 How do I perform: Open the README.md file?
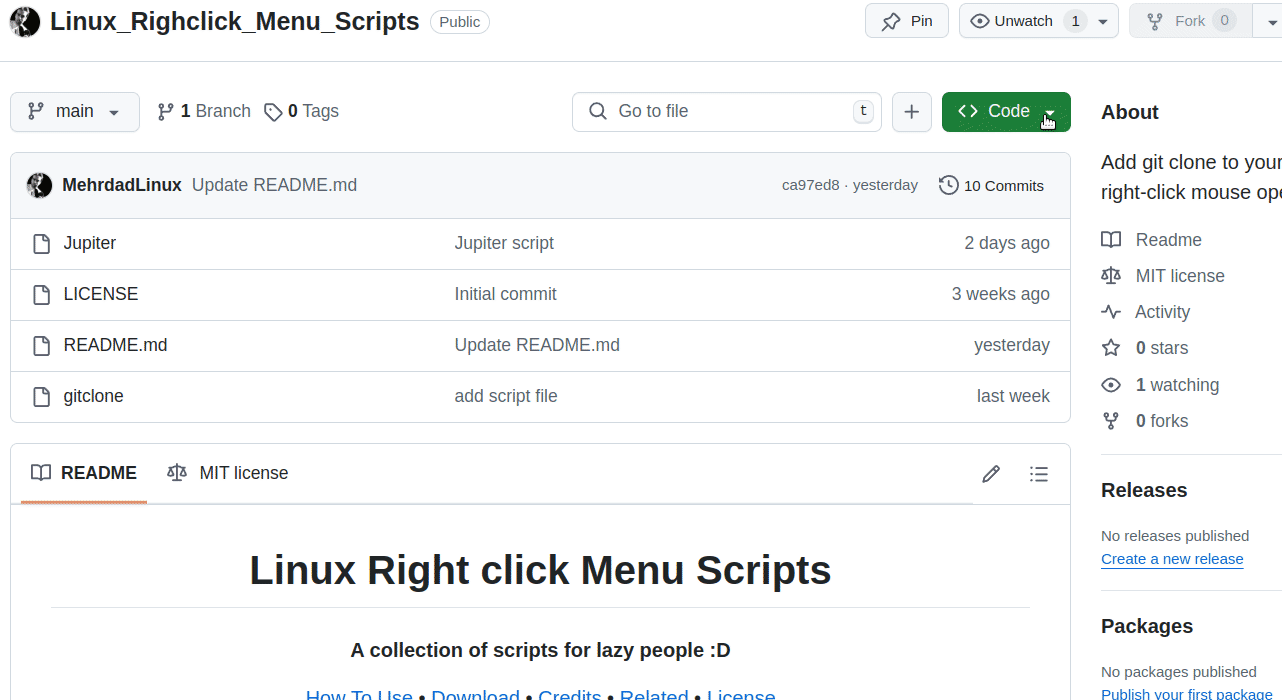tap(115, 345)
